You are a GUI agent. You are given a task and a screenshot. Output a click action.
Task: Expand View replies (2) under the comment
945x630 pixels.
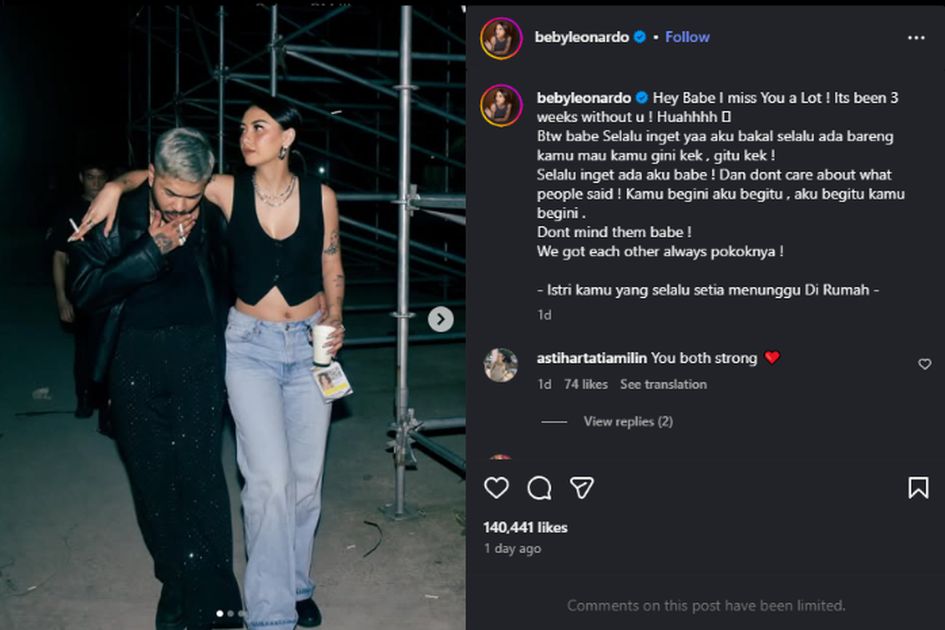628,422
